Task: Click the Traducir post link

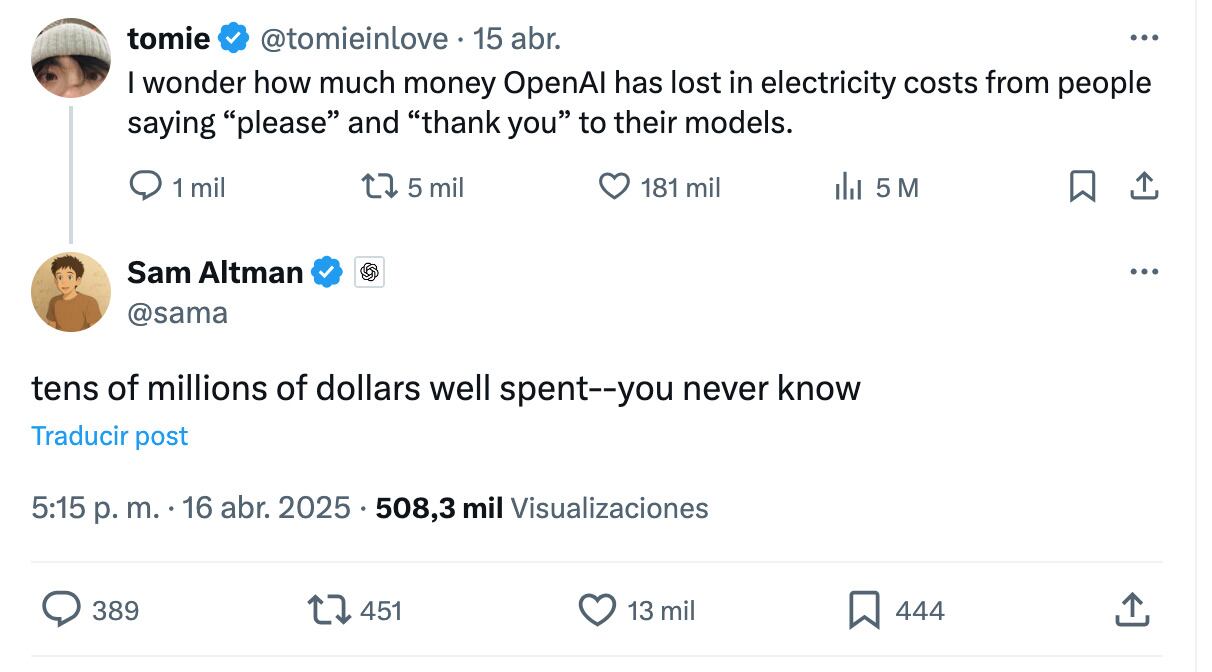Action: 110,436
